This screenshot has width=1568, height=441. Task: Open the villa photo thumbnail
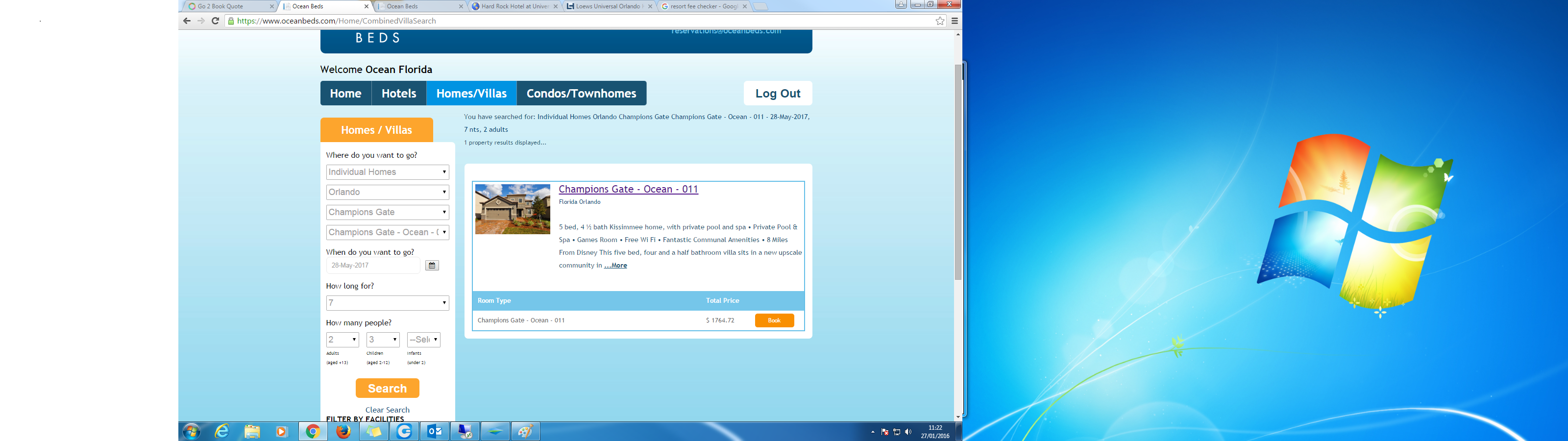pyautogui.click(x=513, y=209)
